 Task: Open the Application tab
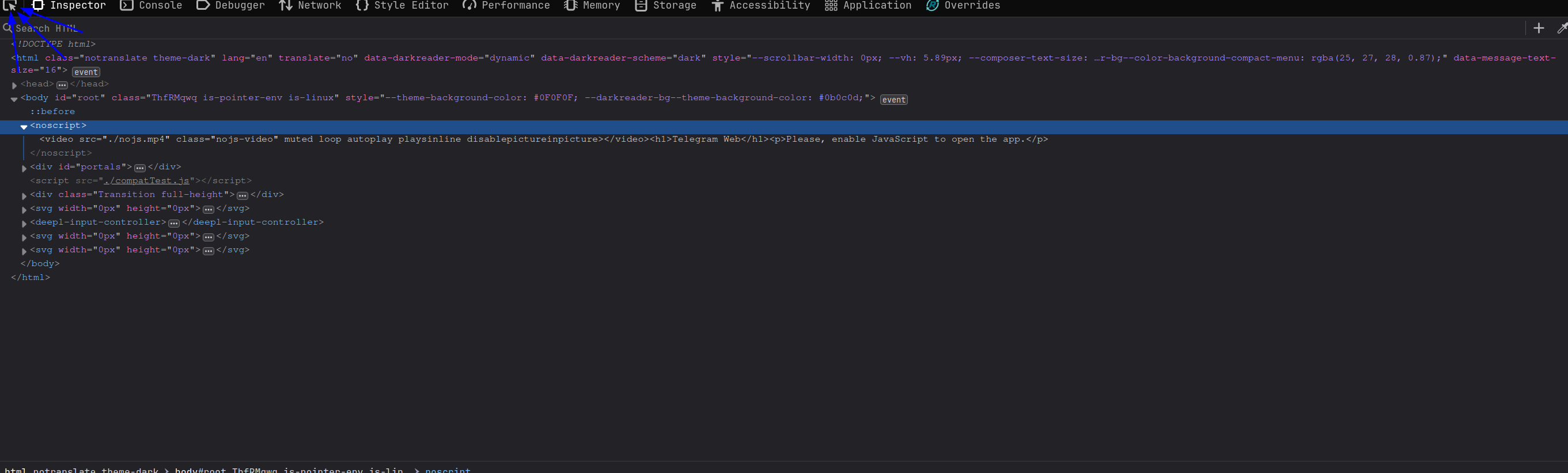(x=868, y=6)
